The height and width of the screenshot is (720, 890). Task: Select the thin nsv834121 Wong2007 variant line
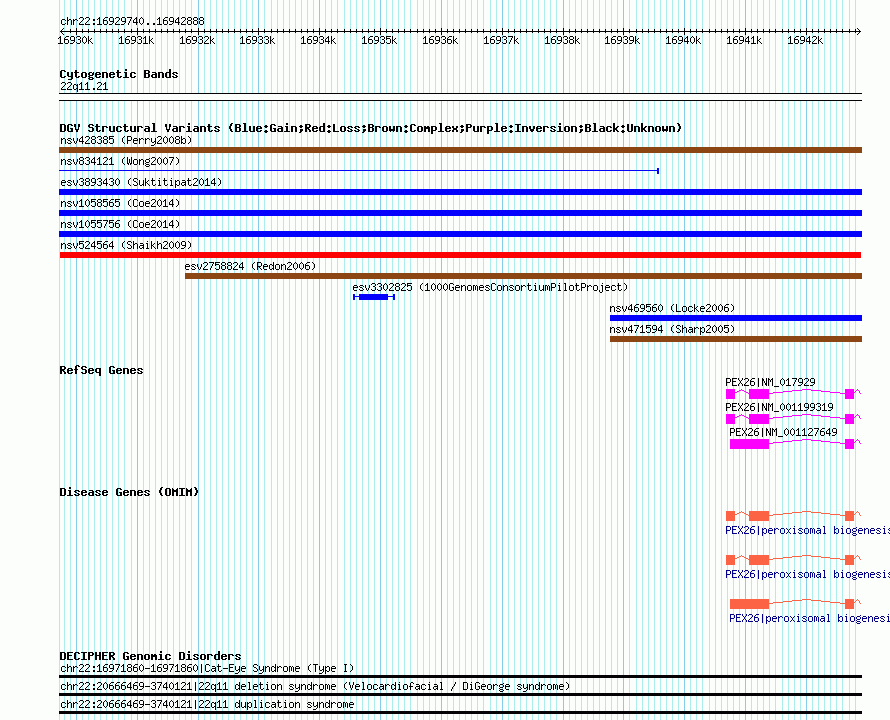[359, 170]
